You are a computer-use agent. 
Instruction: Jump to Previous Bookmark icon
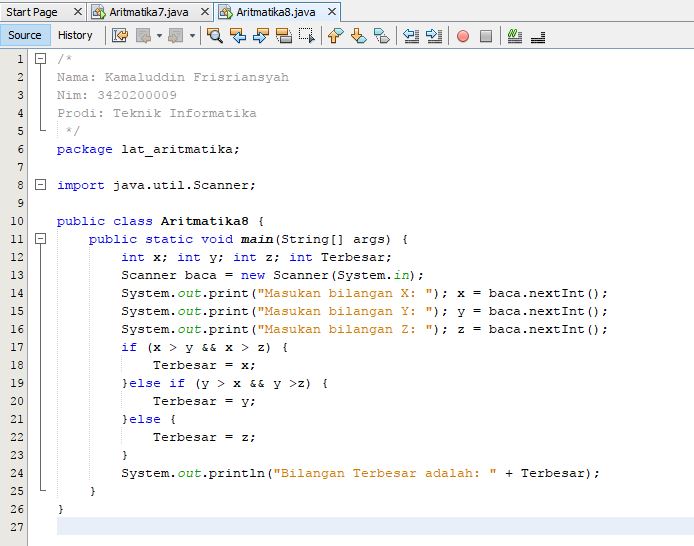pyautogui.click(x=336, y=35)
